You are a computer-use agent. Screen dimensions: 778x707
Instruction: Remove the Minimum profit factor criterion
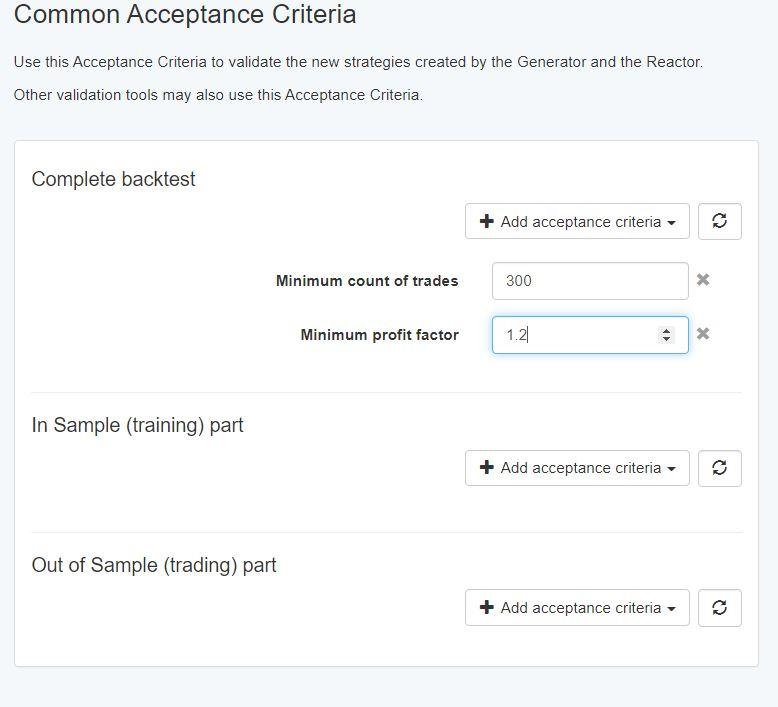coord(703,334)
